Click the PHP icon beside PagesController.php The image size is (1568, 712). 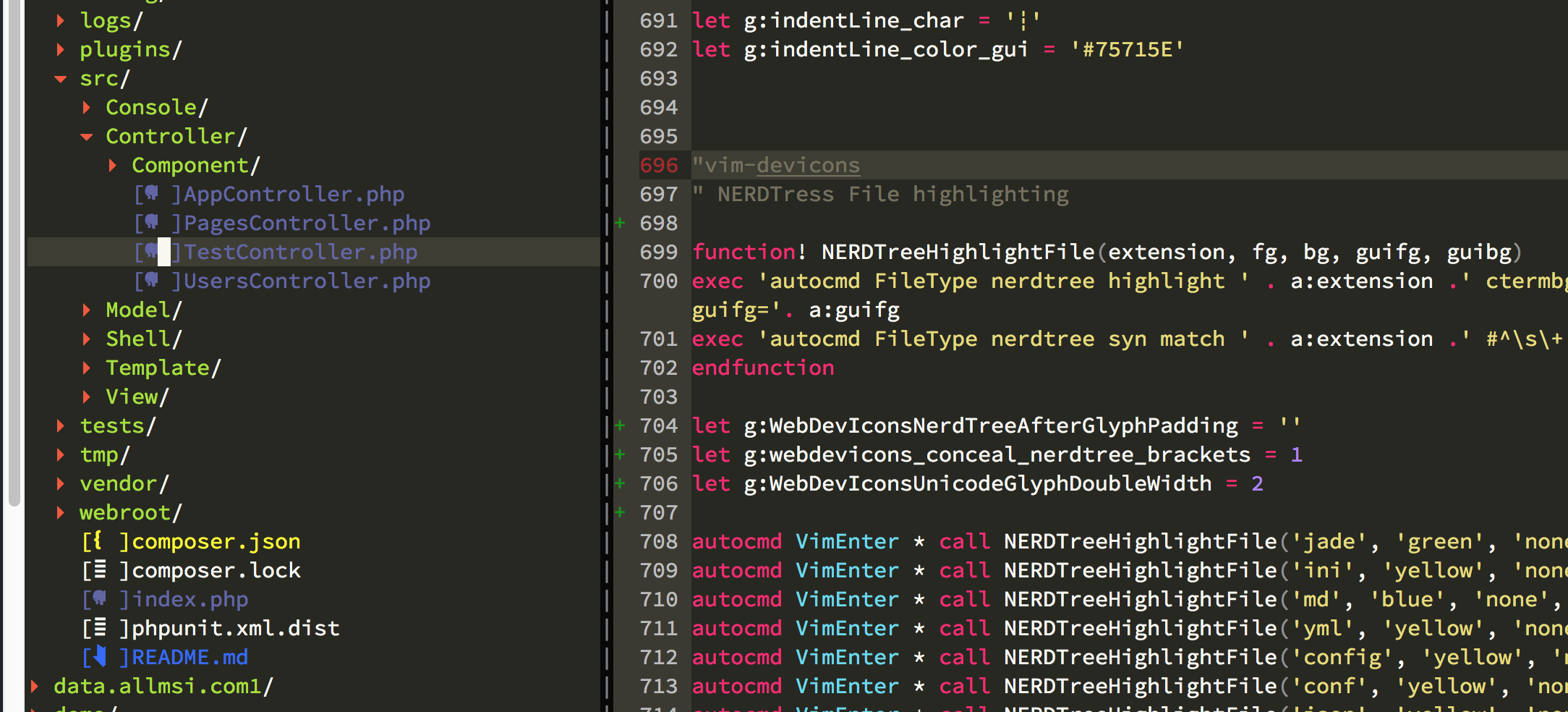(x=151, y=222)
